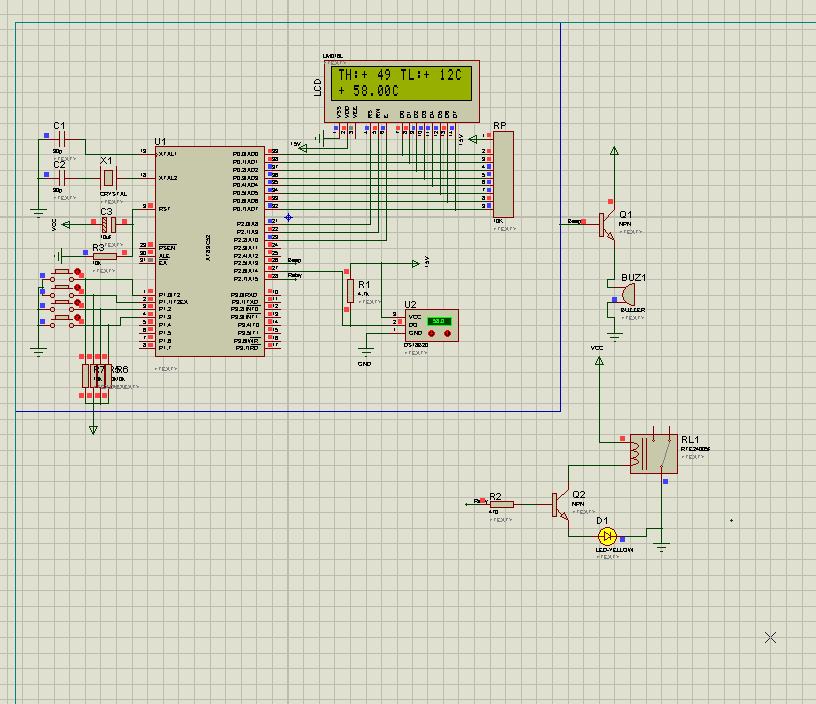This screenshot has width=816, height=704.
Task: Click the yellow LED D1
Action: [x=607, y=536]
